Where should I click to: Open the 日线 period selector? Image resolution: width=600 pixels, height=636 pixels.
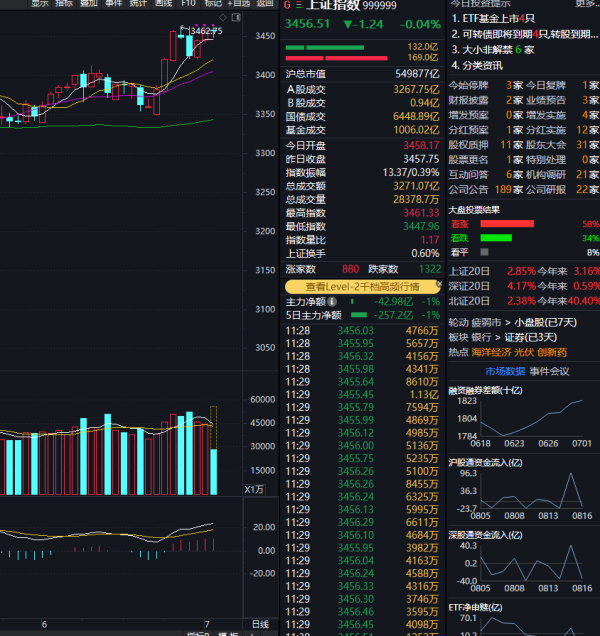(x=259, y=624)
